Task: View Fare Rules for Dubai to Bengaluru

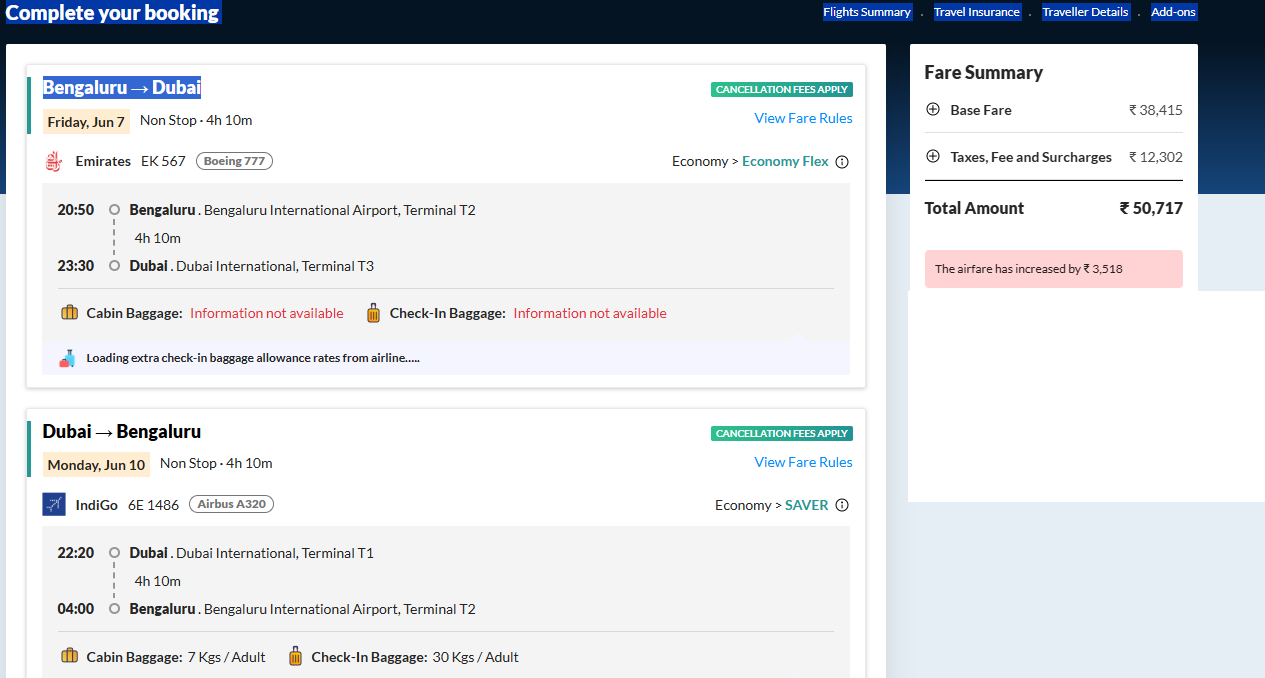Action: pos(803,462)
